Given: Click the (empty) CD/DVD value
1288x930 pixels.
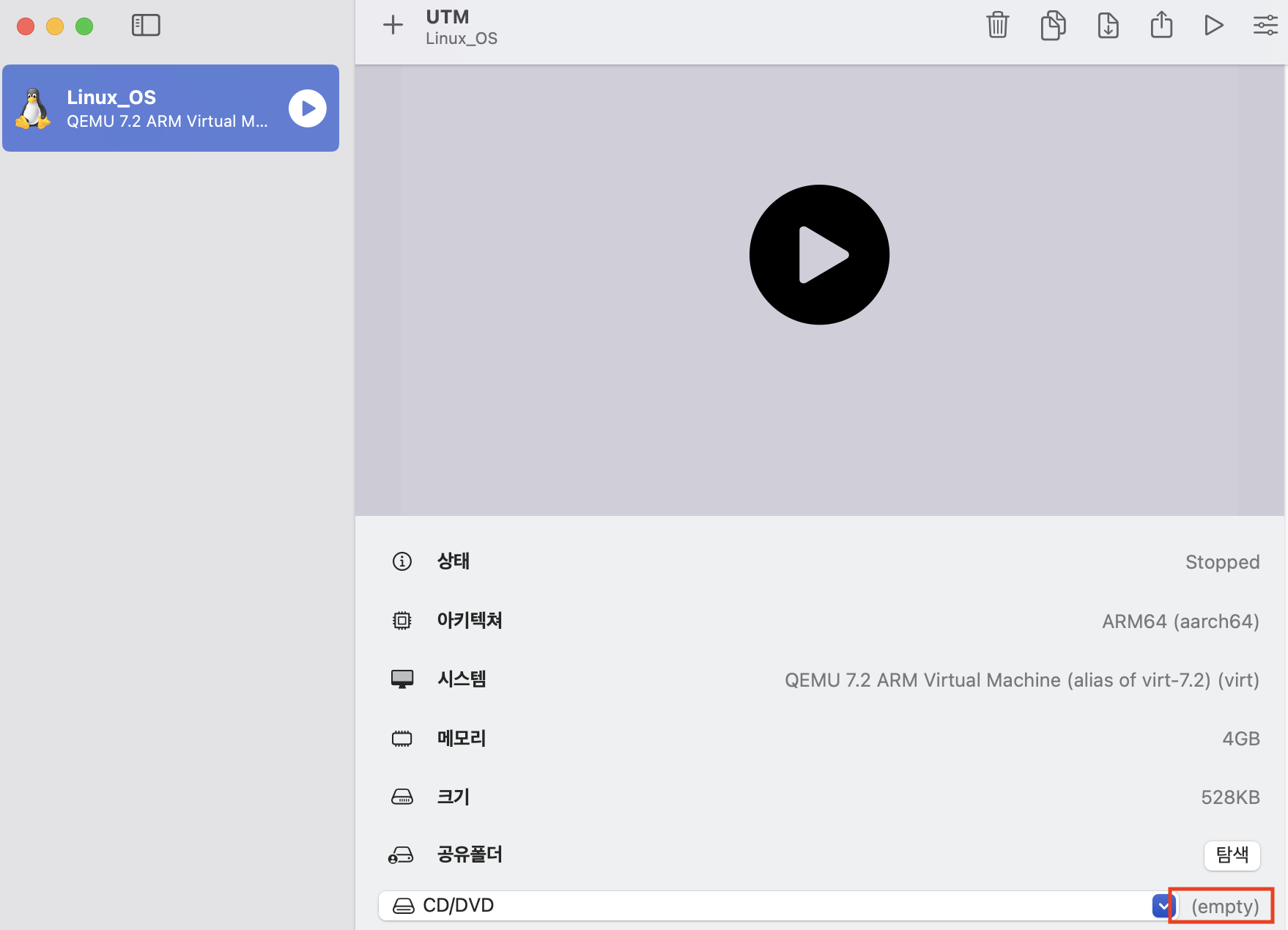Looking at the screenshot, I should point(1225,907).
